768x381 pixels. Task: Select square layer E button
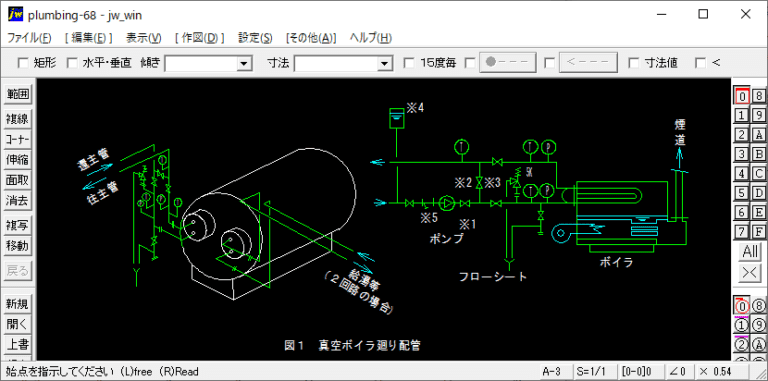click(x=758, y=212)
